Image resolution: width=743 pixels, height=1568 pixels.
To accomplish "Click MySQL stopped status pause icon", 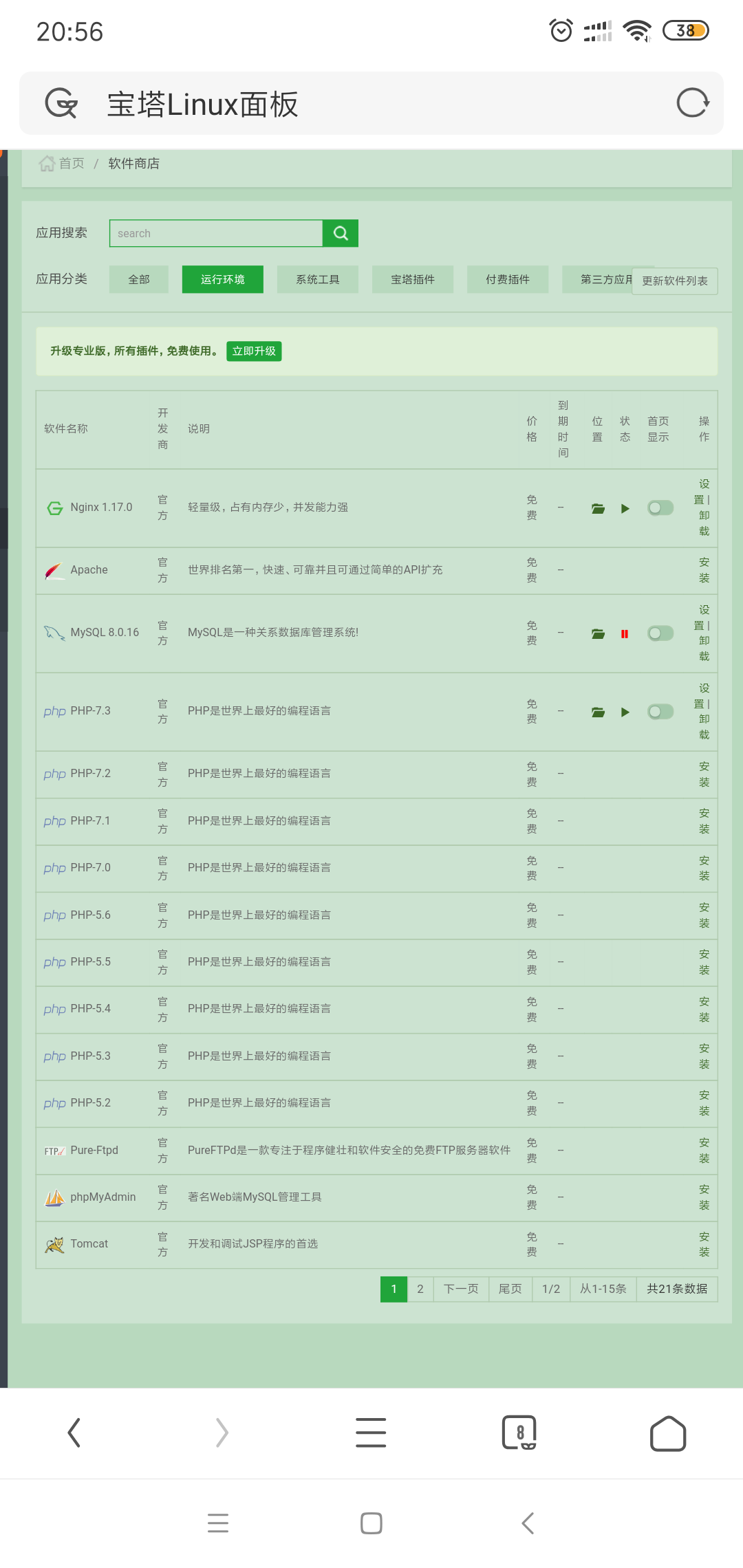I will [625, 633].
